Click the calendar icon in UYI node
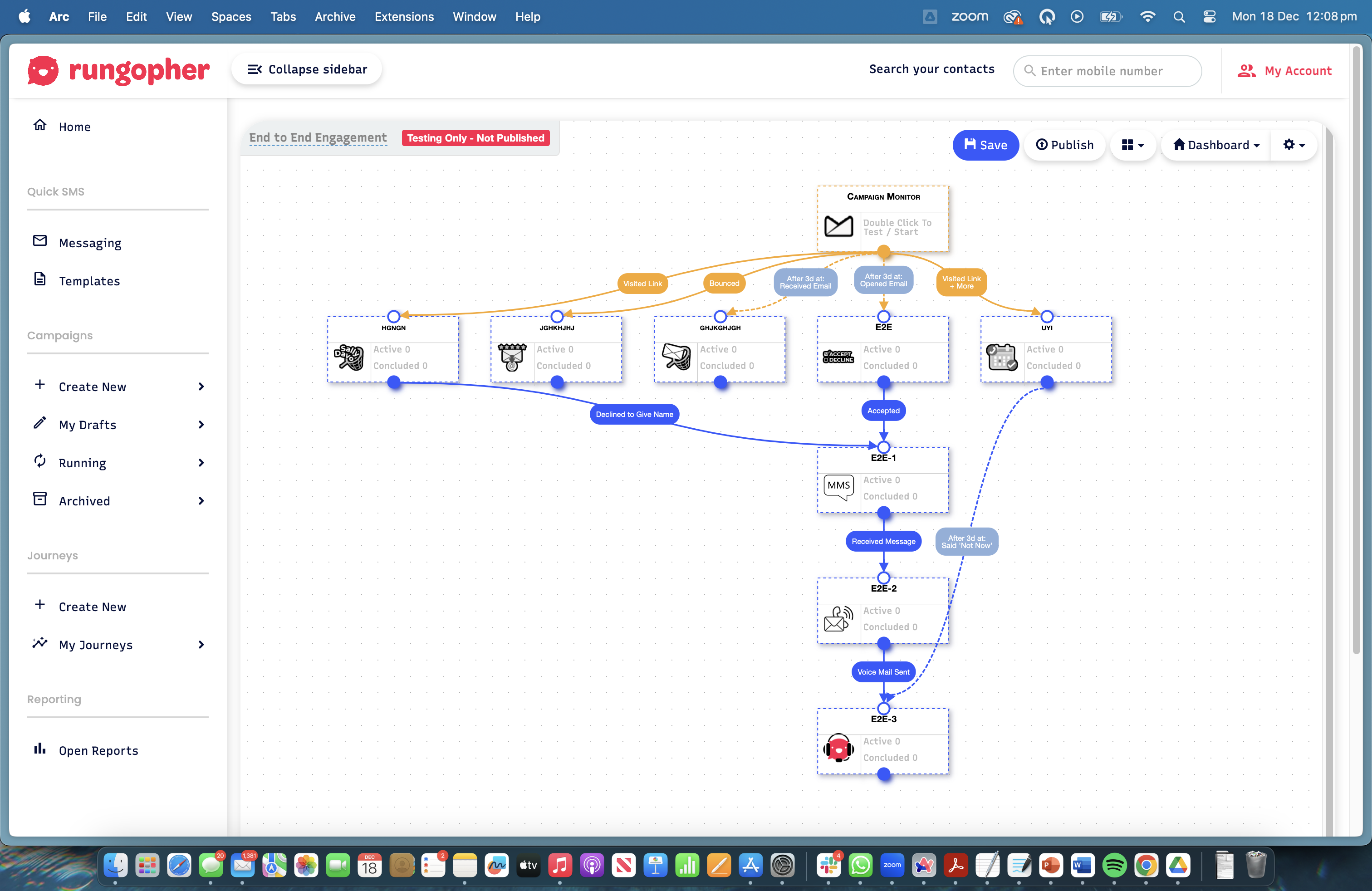This screenshot has height=891, width=1372. point(1001,357)
